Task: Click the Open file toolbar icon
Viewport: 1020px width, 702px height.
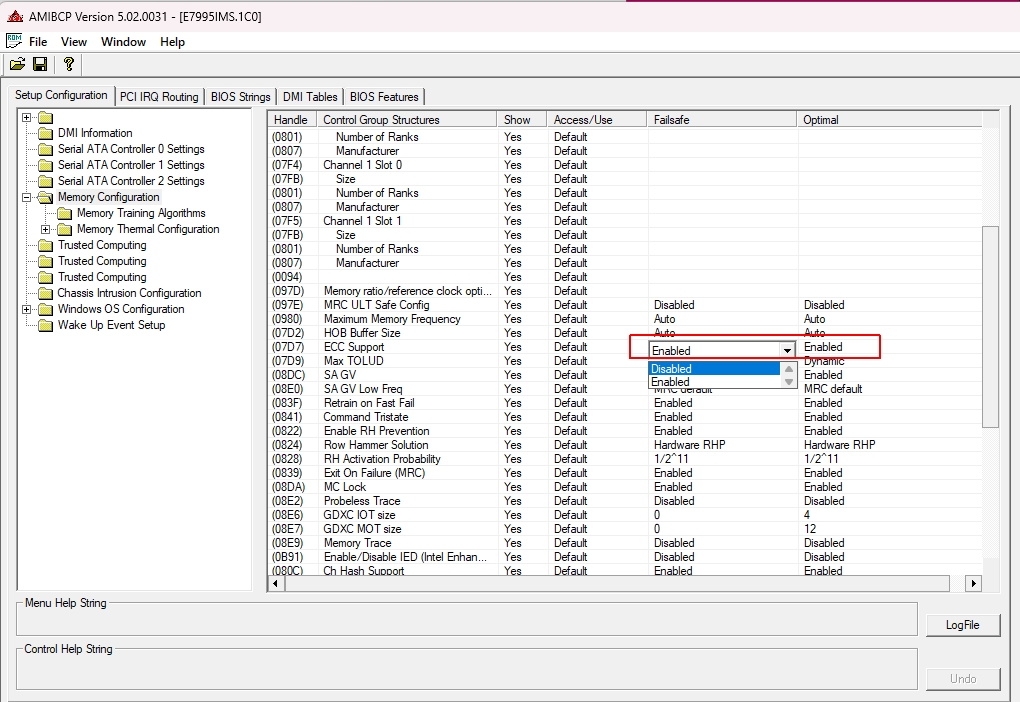Action: point(18,64)
